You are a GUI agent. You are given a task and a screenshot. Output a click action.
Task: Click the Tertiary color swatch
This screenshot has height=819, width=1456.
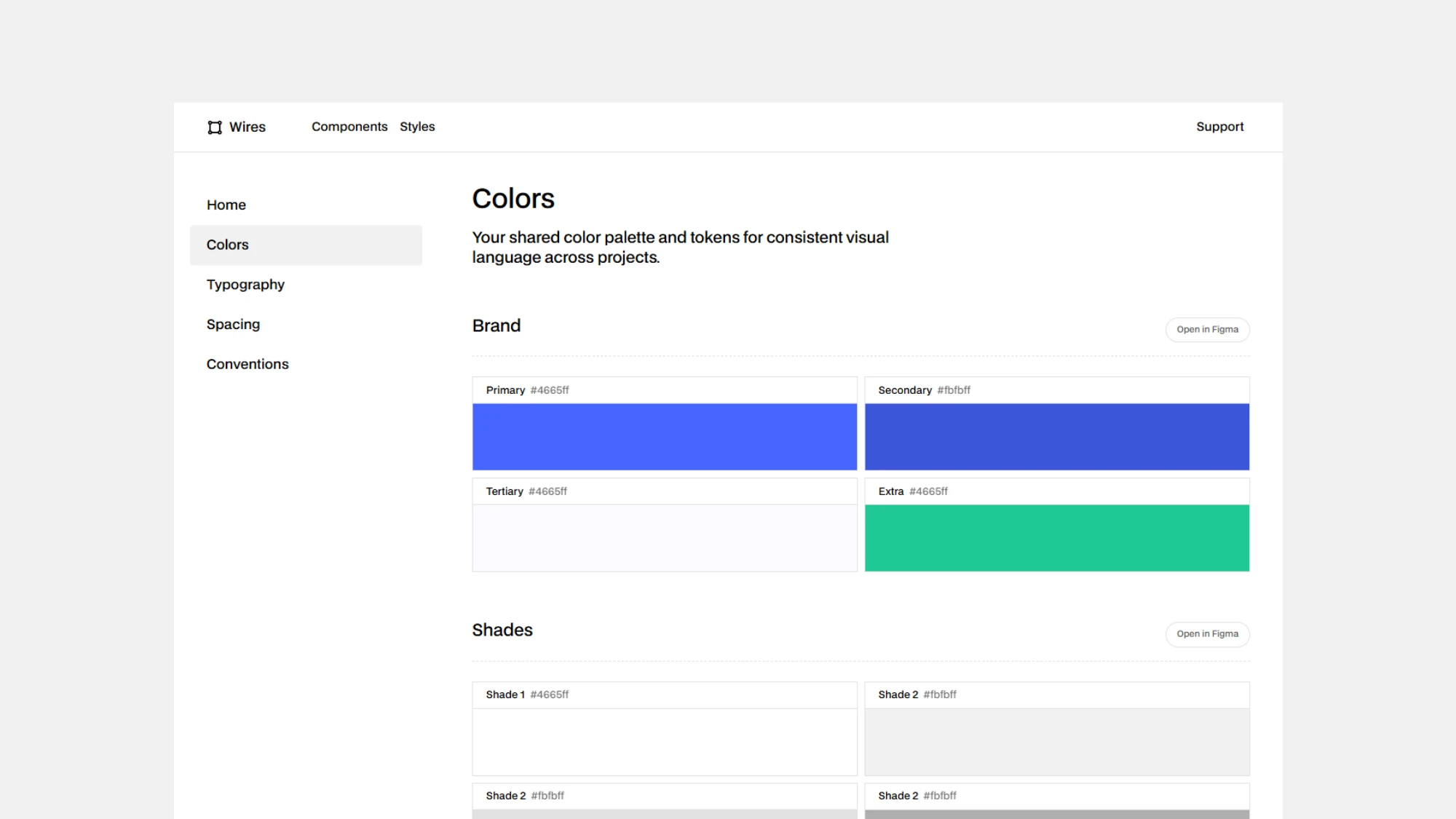coord(664,538)
